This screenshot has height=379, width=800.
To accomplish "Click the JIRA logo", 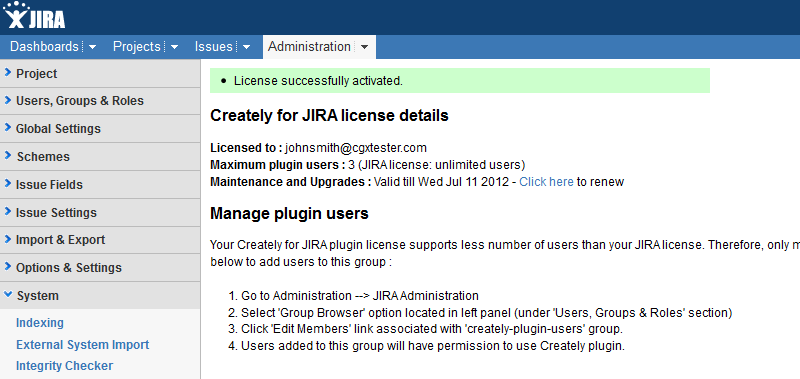I will point(34,16).
